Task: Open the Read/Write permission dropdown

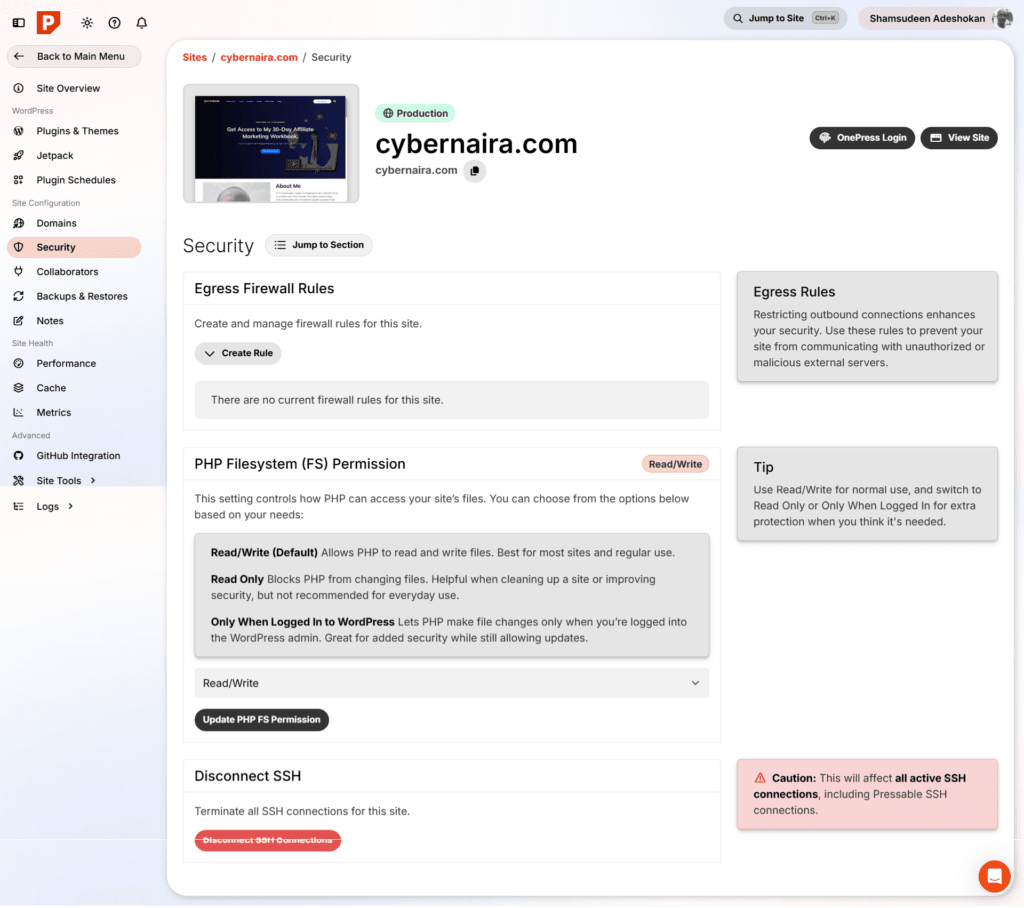Action: pos(449,682)
